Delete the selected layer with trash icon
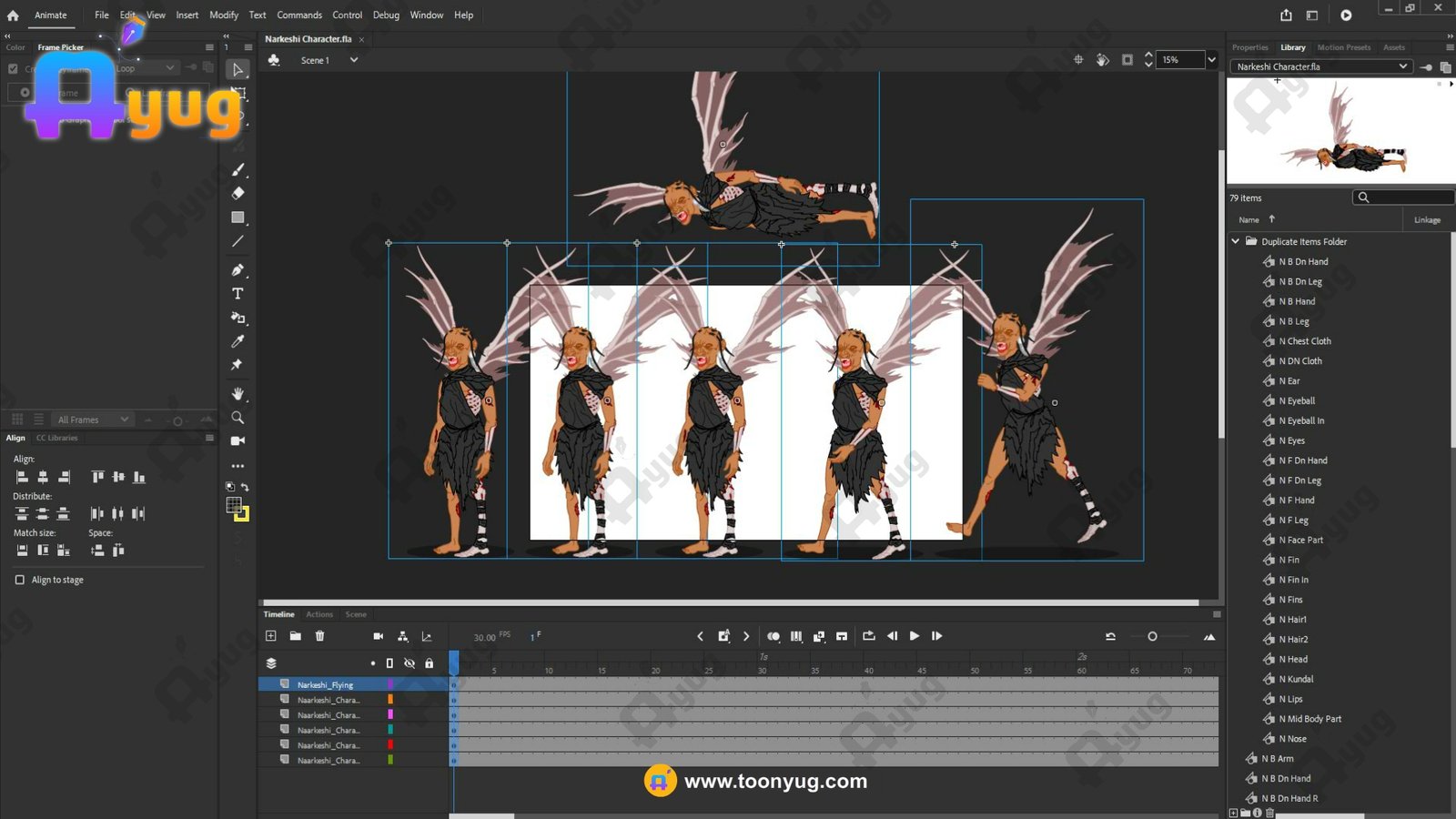 (319, 636)
